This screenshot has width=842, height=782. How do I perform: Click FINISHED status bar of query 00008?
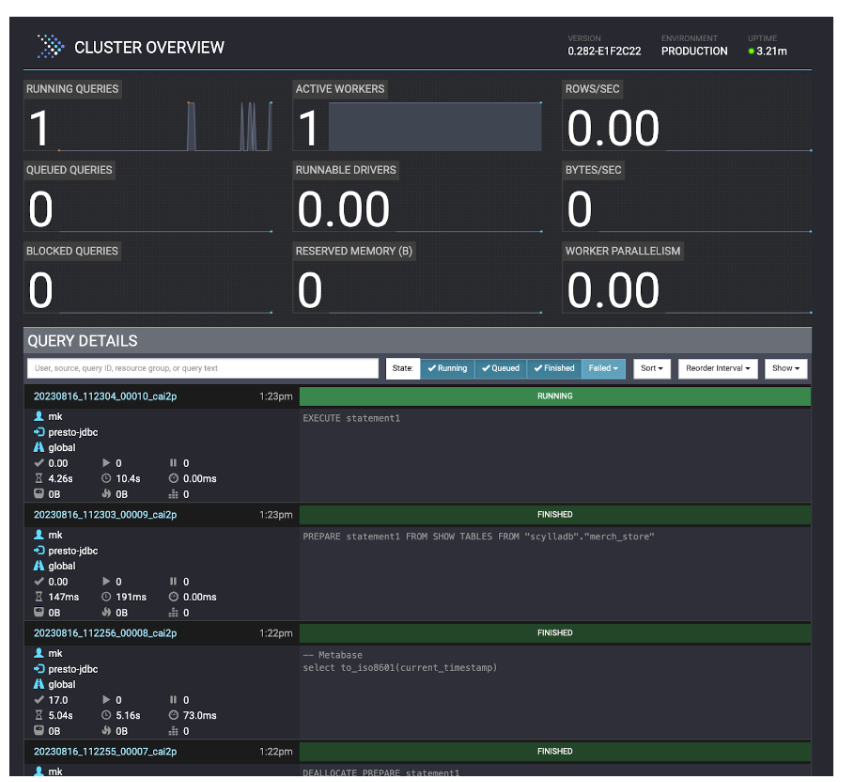pyautogui.click(x=555, y=633)
